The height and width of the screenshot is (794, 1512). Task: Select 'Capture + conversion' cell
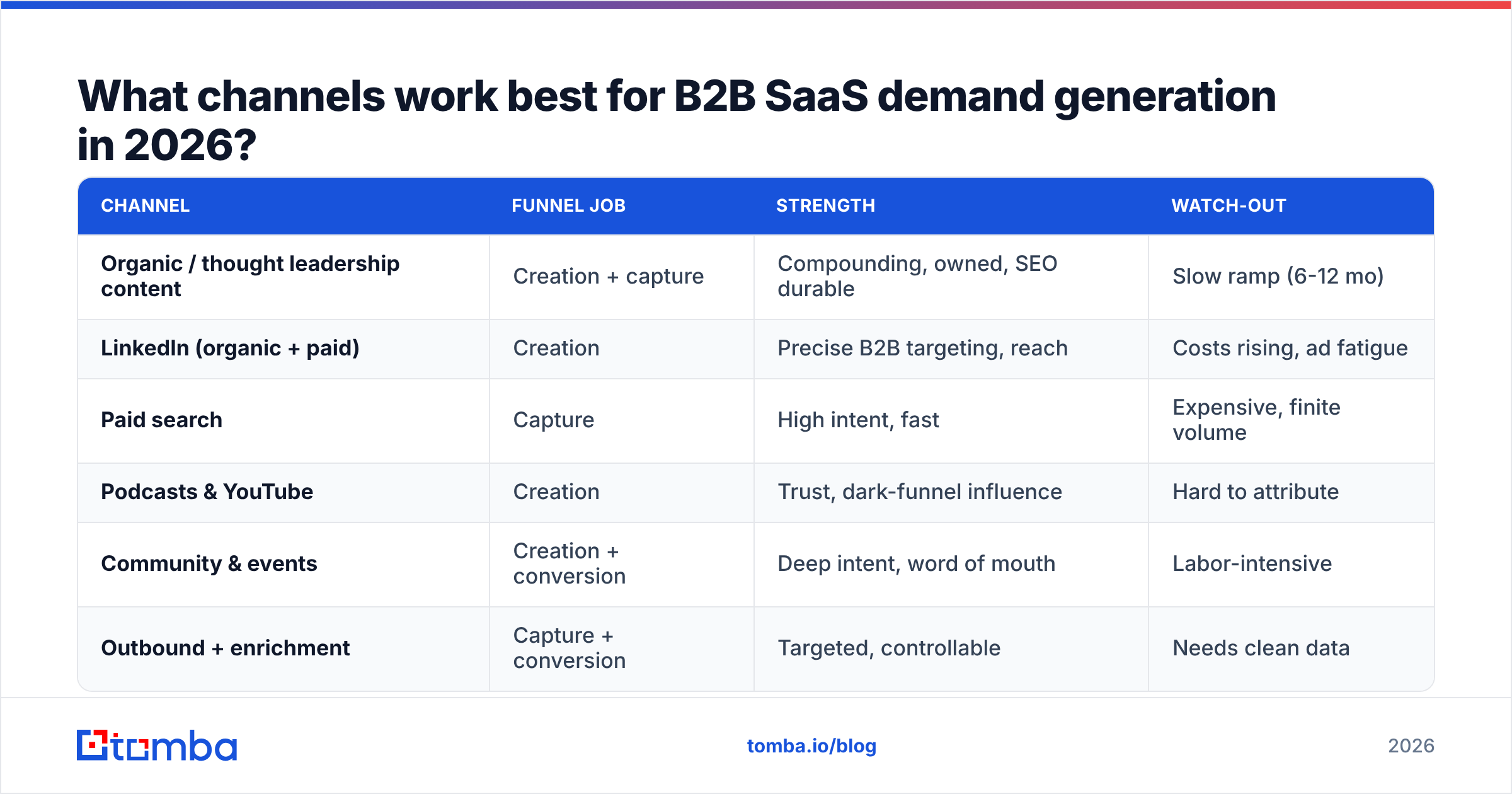(x=622, y=648)
